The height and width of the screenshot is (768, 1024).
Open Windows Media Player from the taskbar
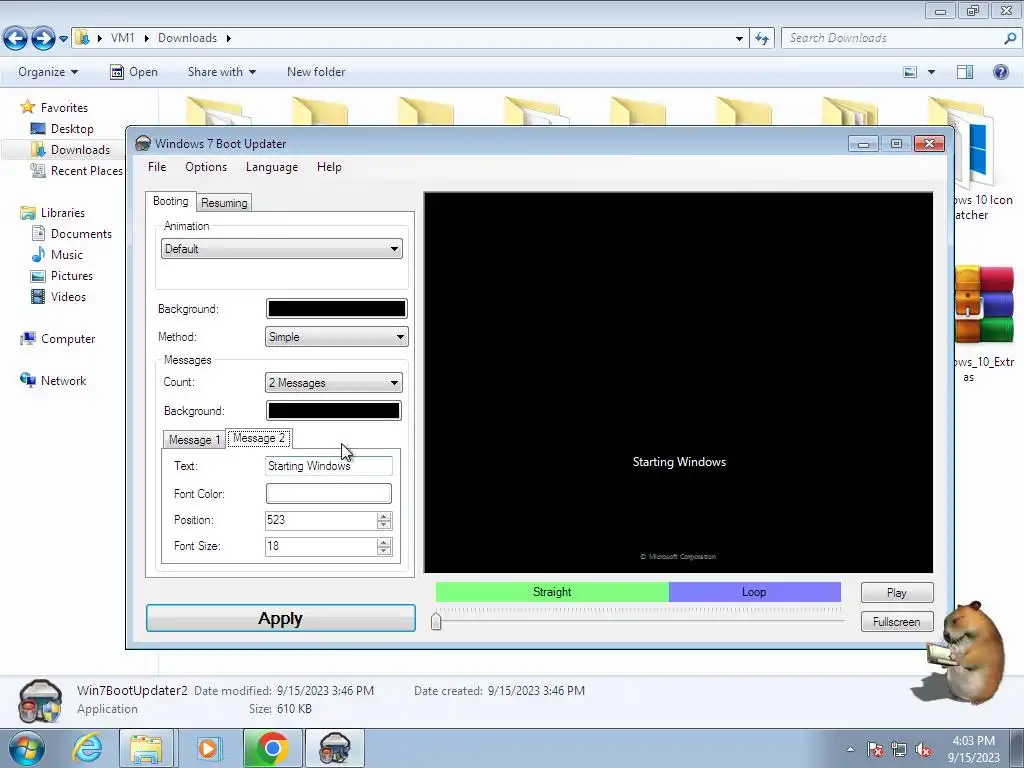click(x=208, y=748)
